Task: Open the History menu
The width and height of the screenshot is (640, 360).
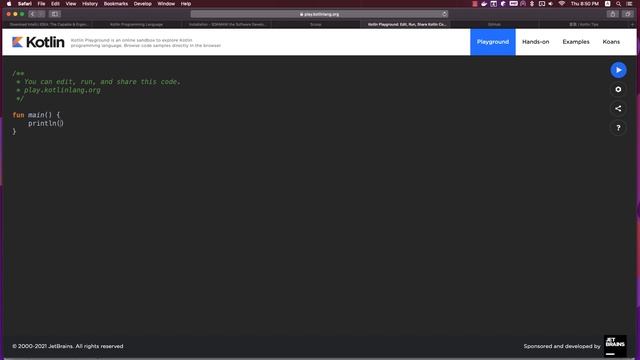Action: (90, 4)
